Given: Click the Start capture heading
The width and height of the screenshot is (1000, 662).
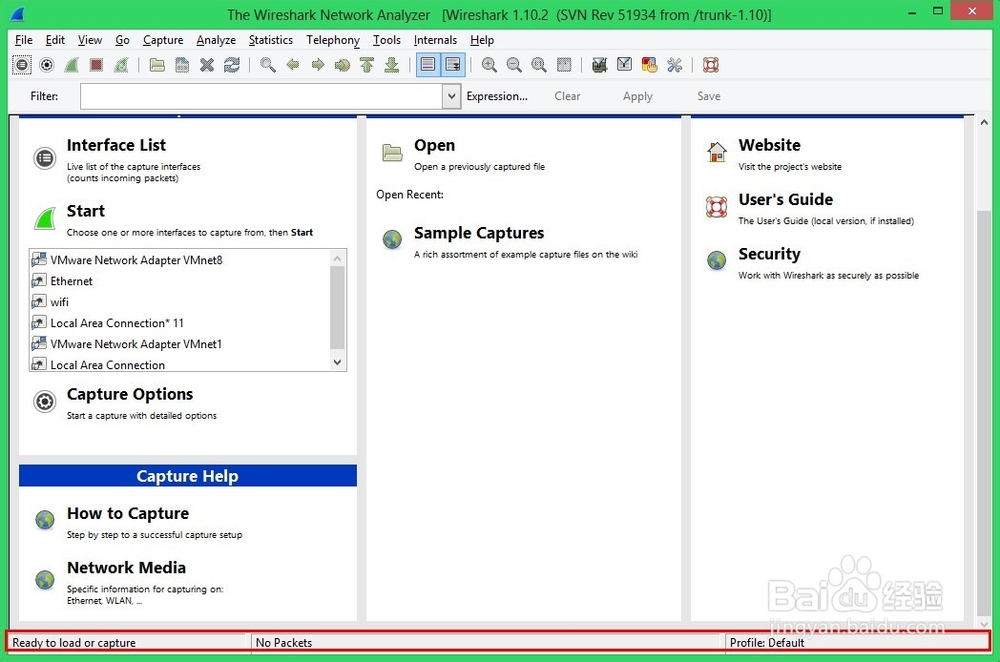Looking at the screenshot, I should tap(85, 211).
